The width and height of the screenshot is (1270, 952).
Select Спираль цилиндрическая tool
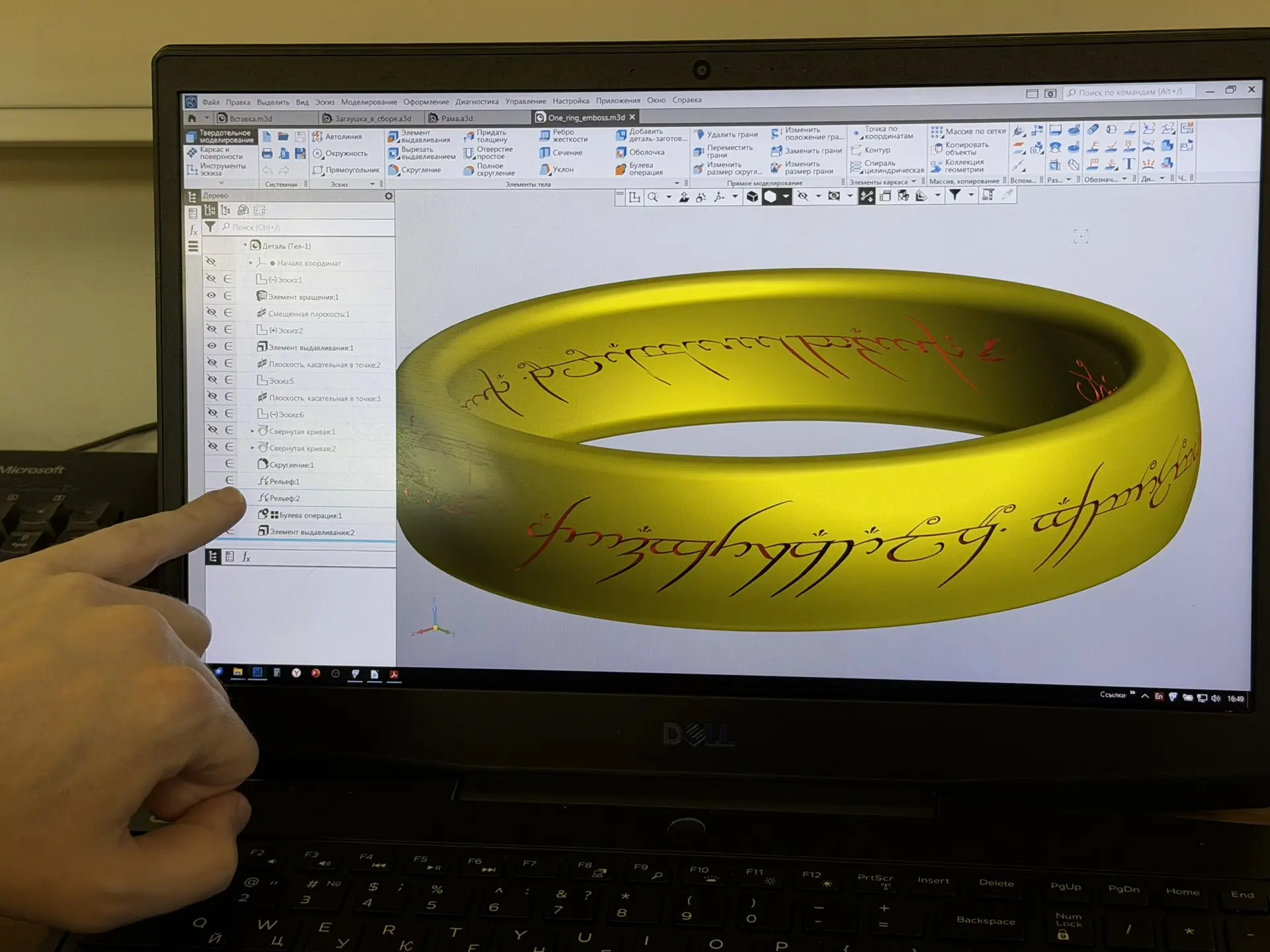pos(887,167)
